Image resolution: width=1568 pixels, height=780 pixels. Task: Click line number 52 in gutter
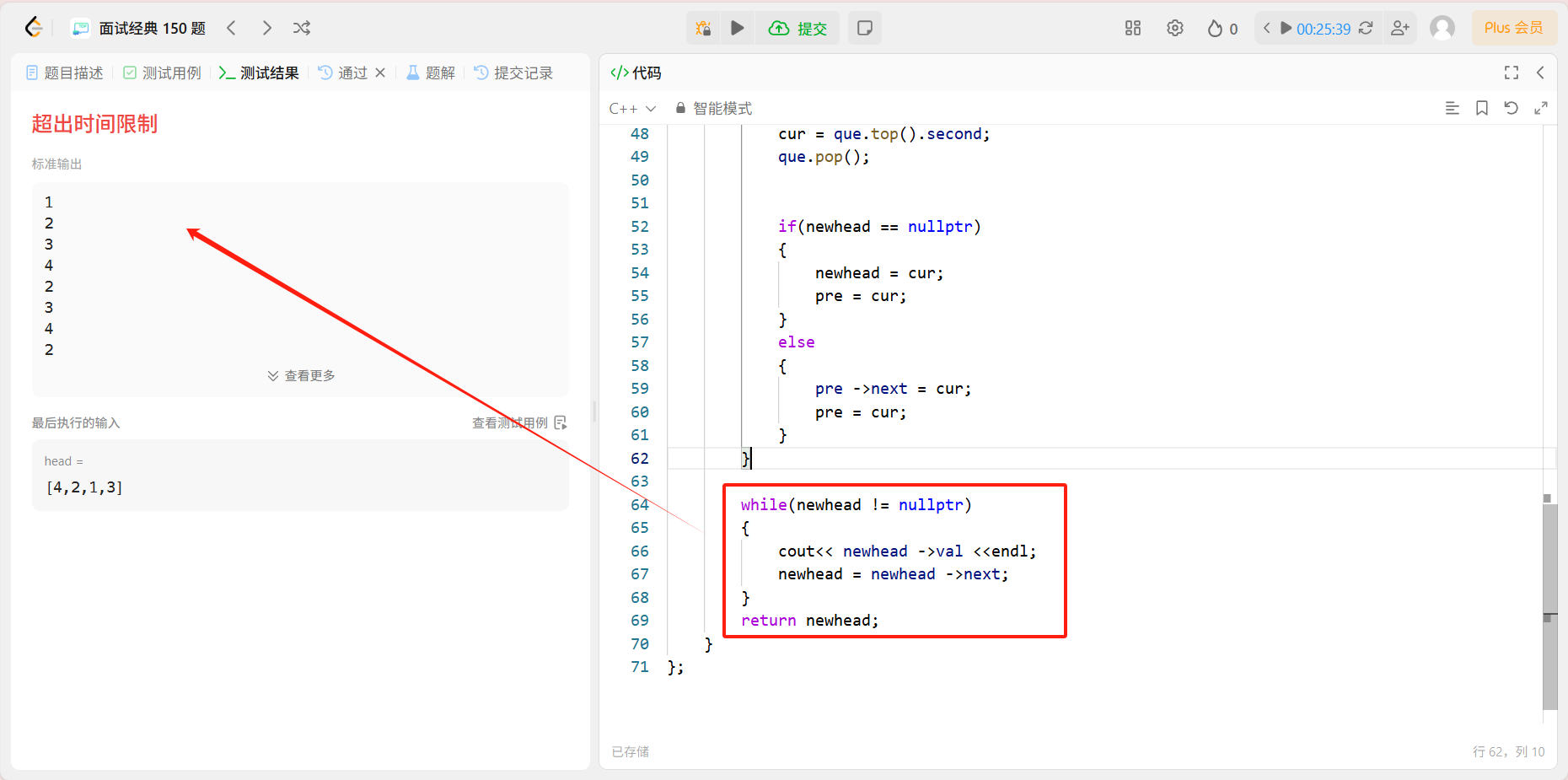pyautogui.click(x=640, y=226)
